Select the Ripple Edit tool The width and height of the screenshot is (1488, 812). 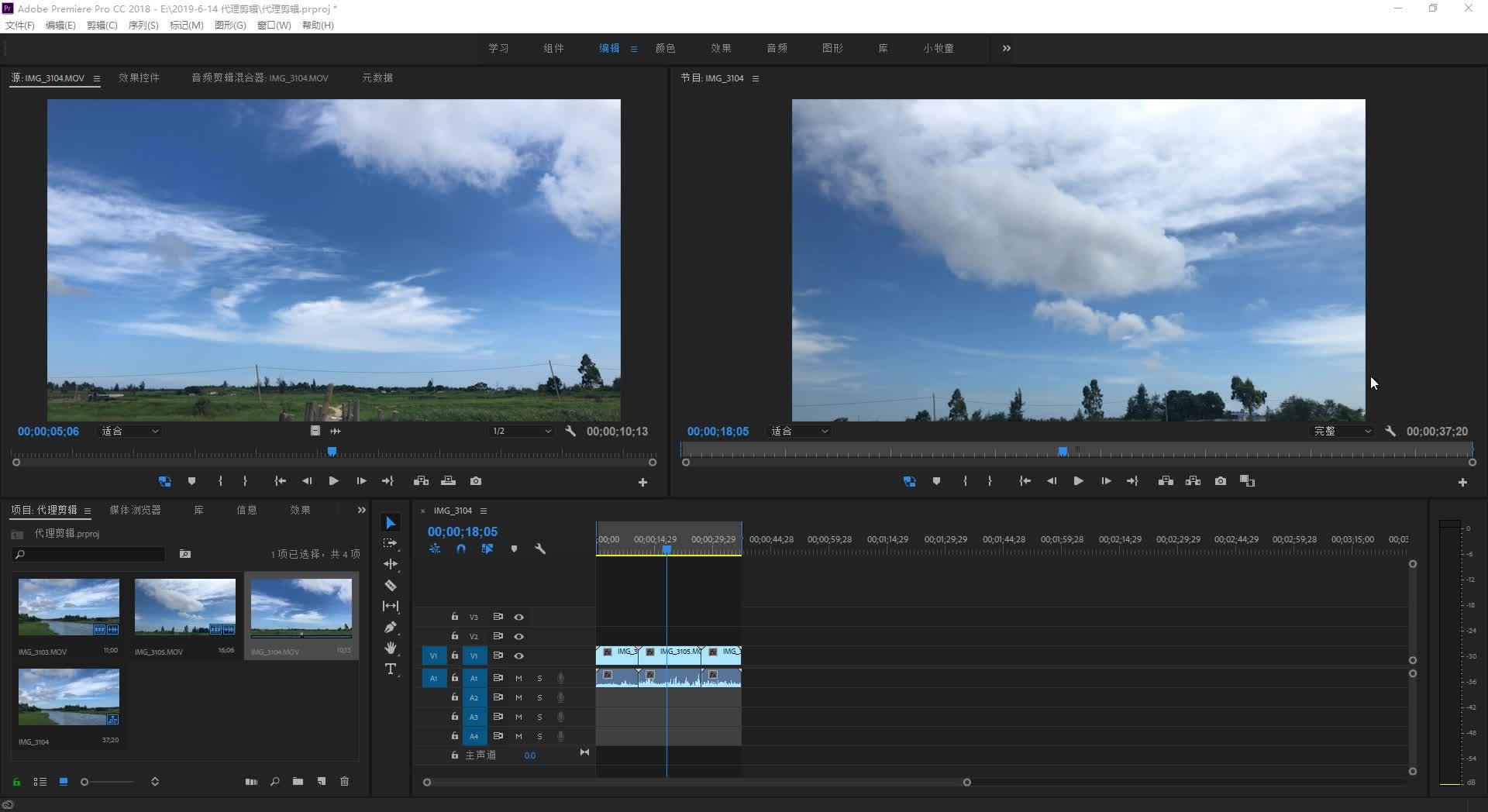[x=391, y=564]
